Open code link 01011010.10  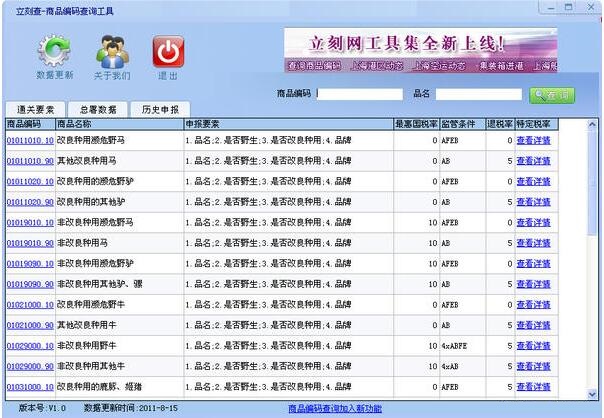pyautogui.click(x=30, y=141)
